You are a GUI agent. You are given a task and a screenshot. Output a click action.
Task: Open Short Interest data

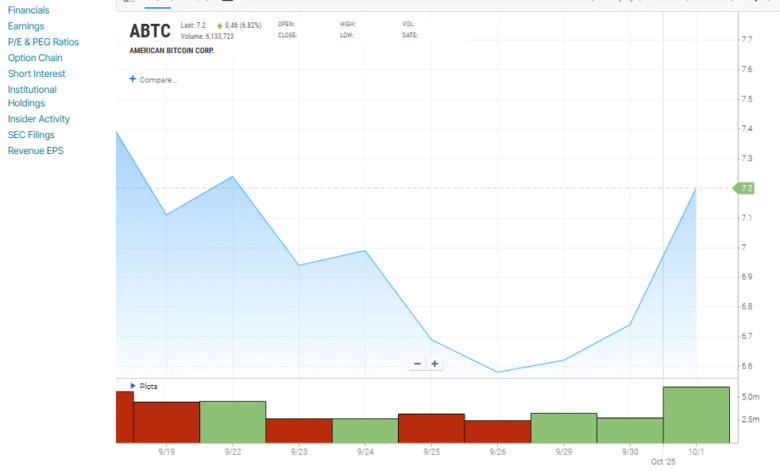pyautogui.click(x=37, y=74)
